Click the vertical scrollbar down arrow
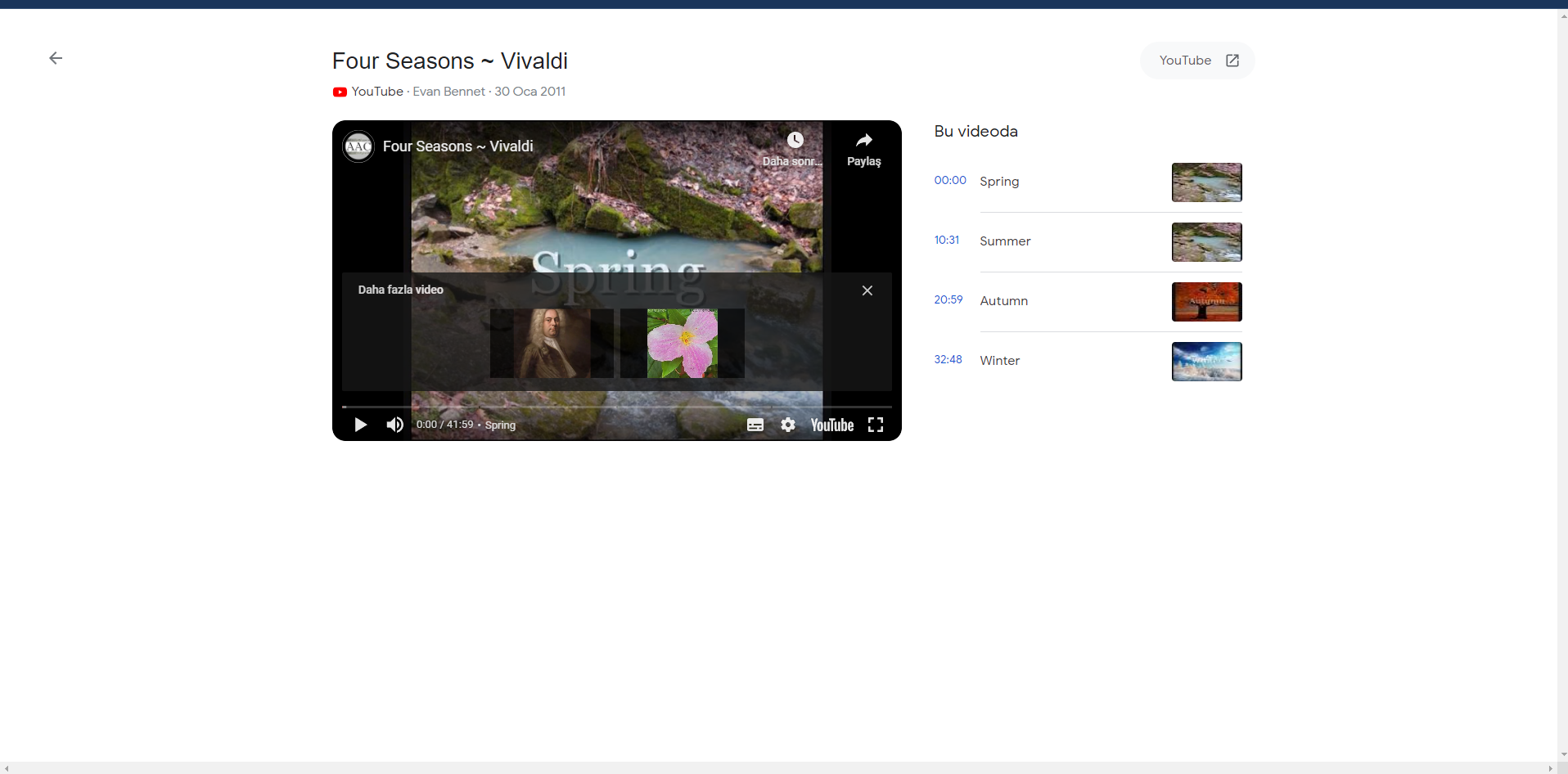 tap(1563, 755)
